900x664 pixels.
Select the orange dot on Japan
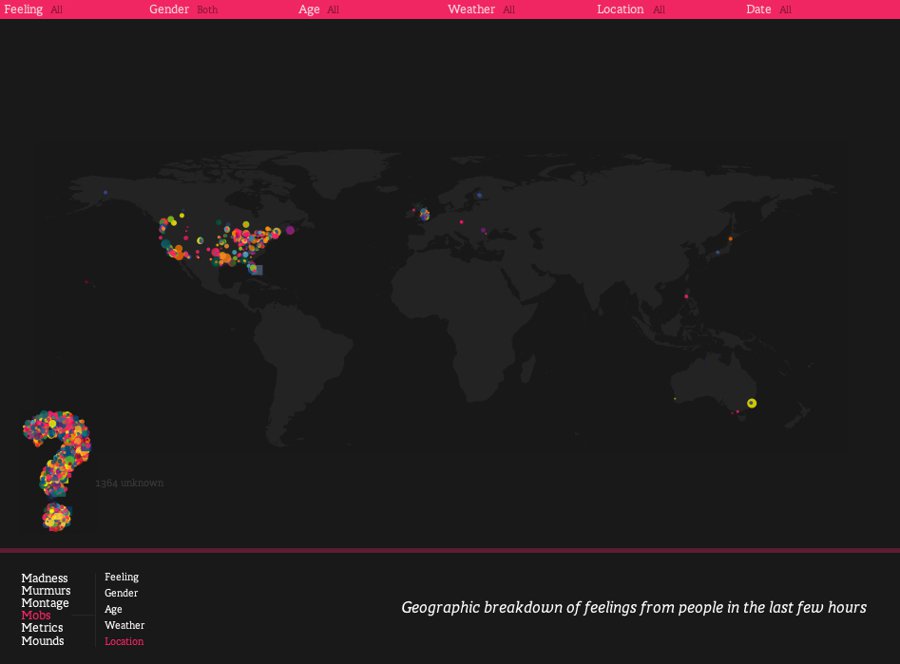tap(730, 238)
